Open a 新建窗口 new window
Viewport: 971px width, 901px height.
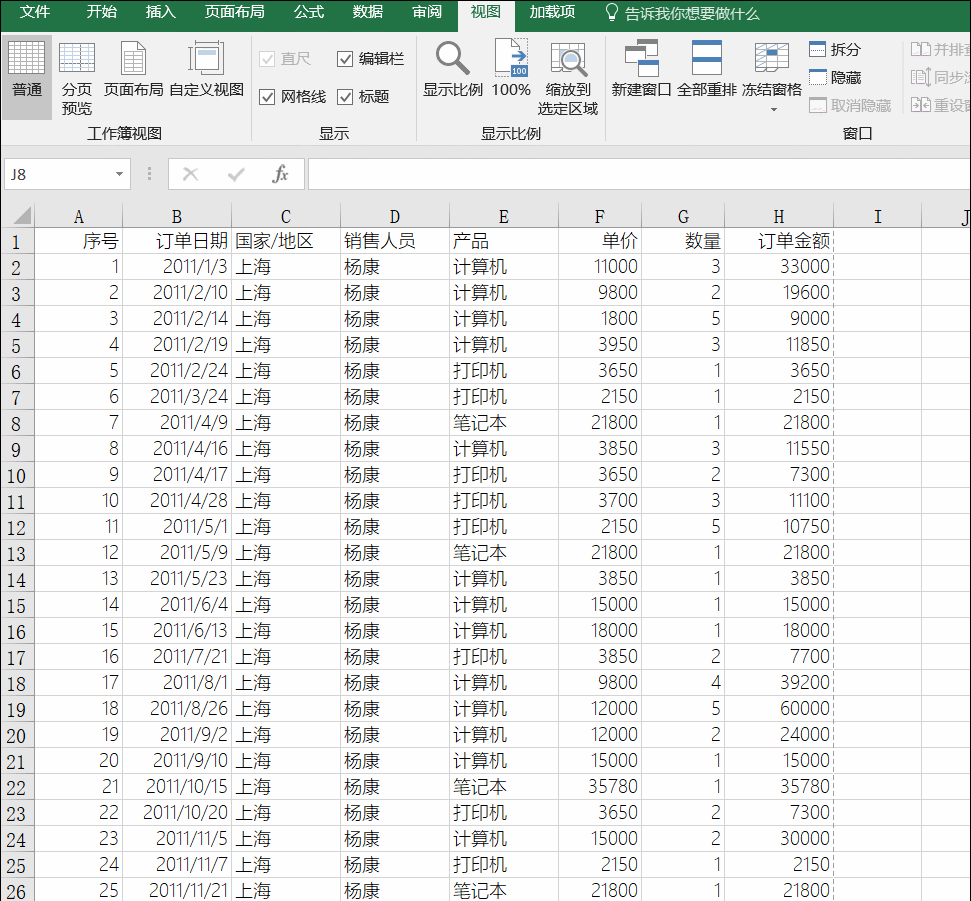click(641, 69)
